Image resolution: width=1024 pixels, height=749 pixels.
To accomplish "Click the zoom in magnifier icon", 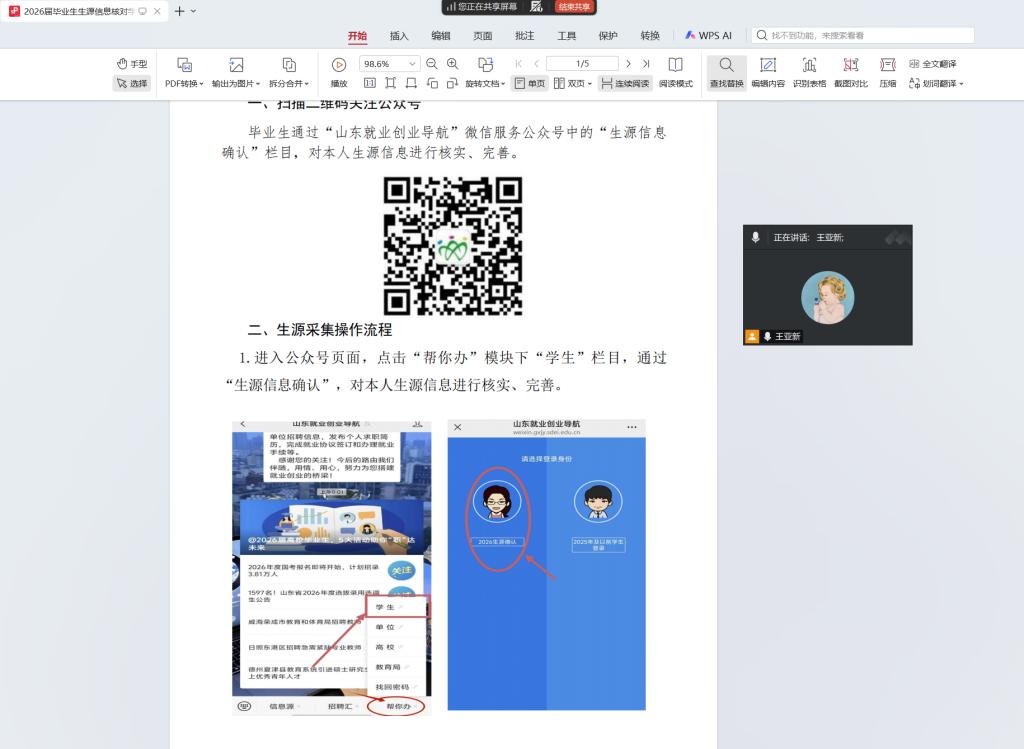I will click(x=453, y=63).
